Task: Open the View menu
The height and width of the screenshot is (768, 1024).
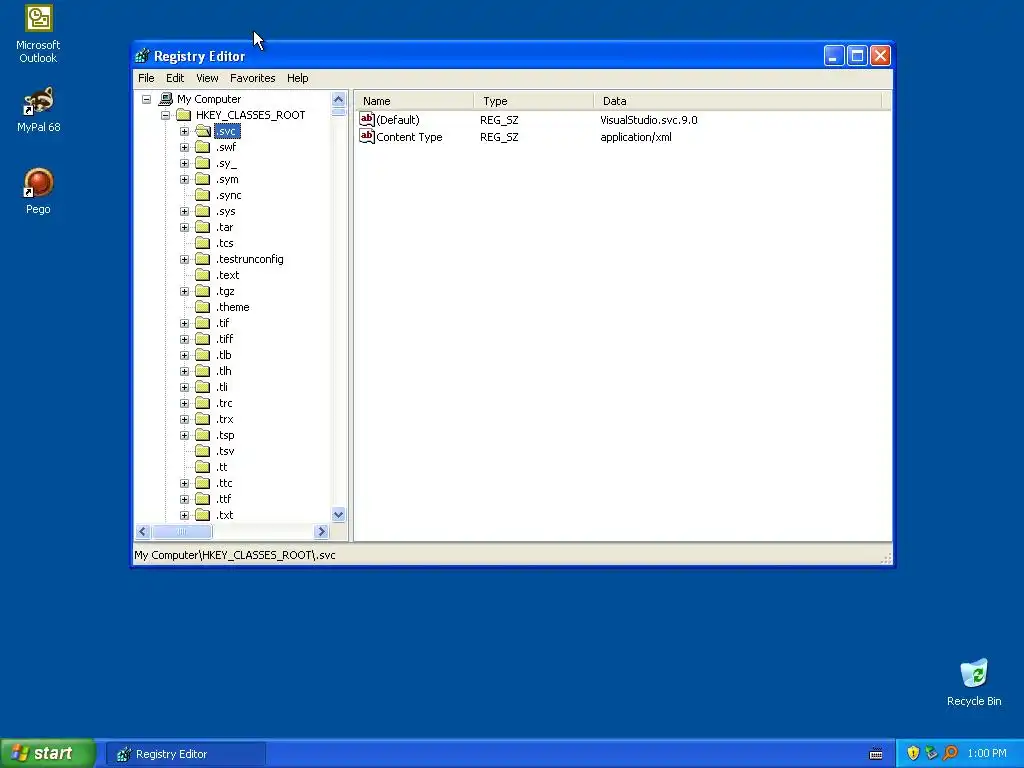Action: [x=207, y=78]
